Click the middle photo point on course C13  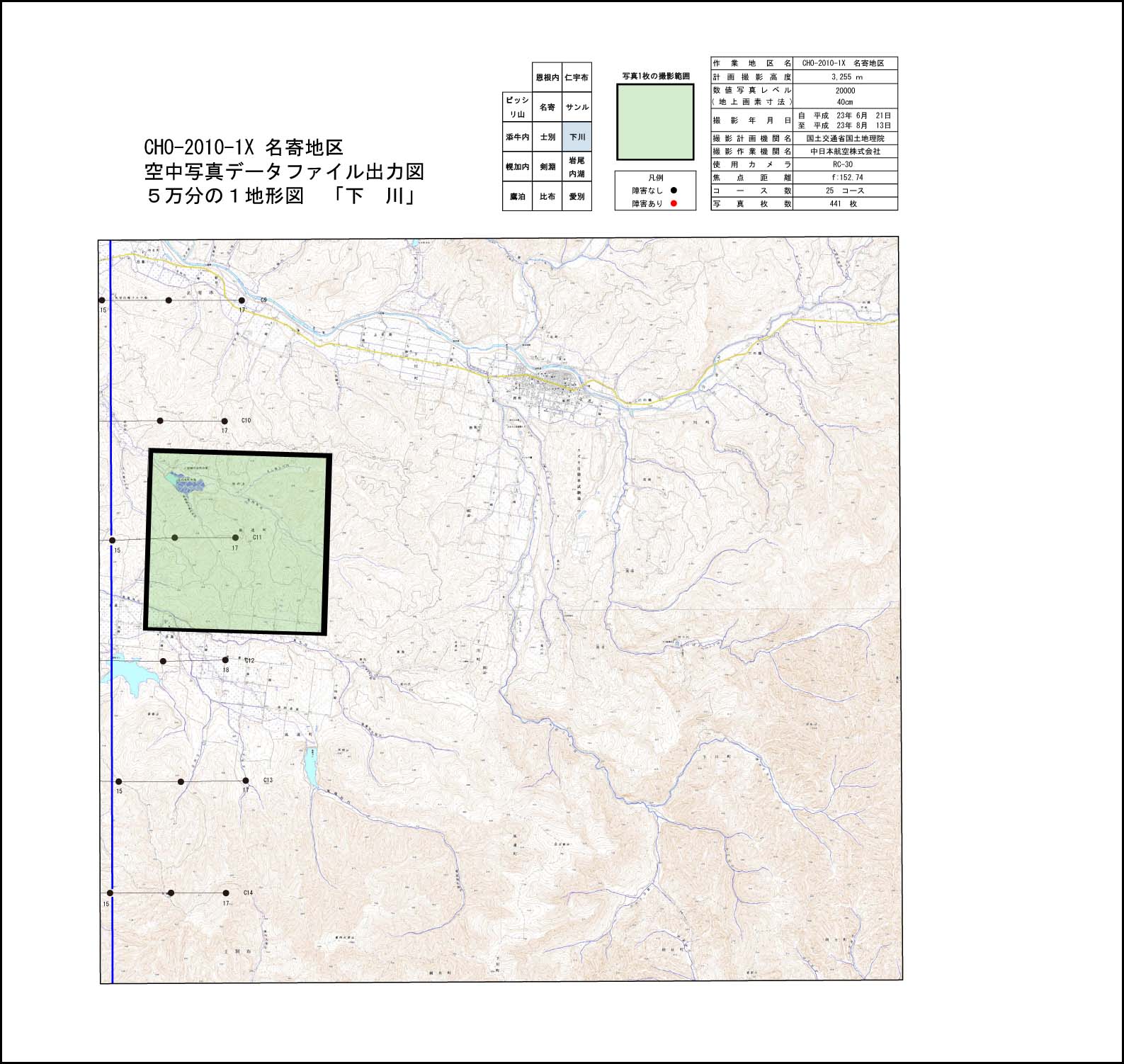tap(181, 781)
